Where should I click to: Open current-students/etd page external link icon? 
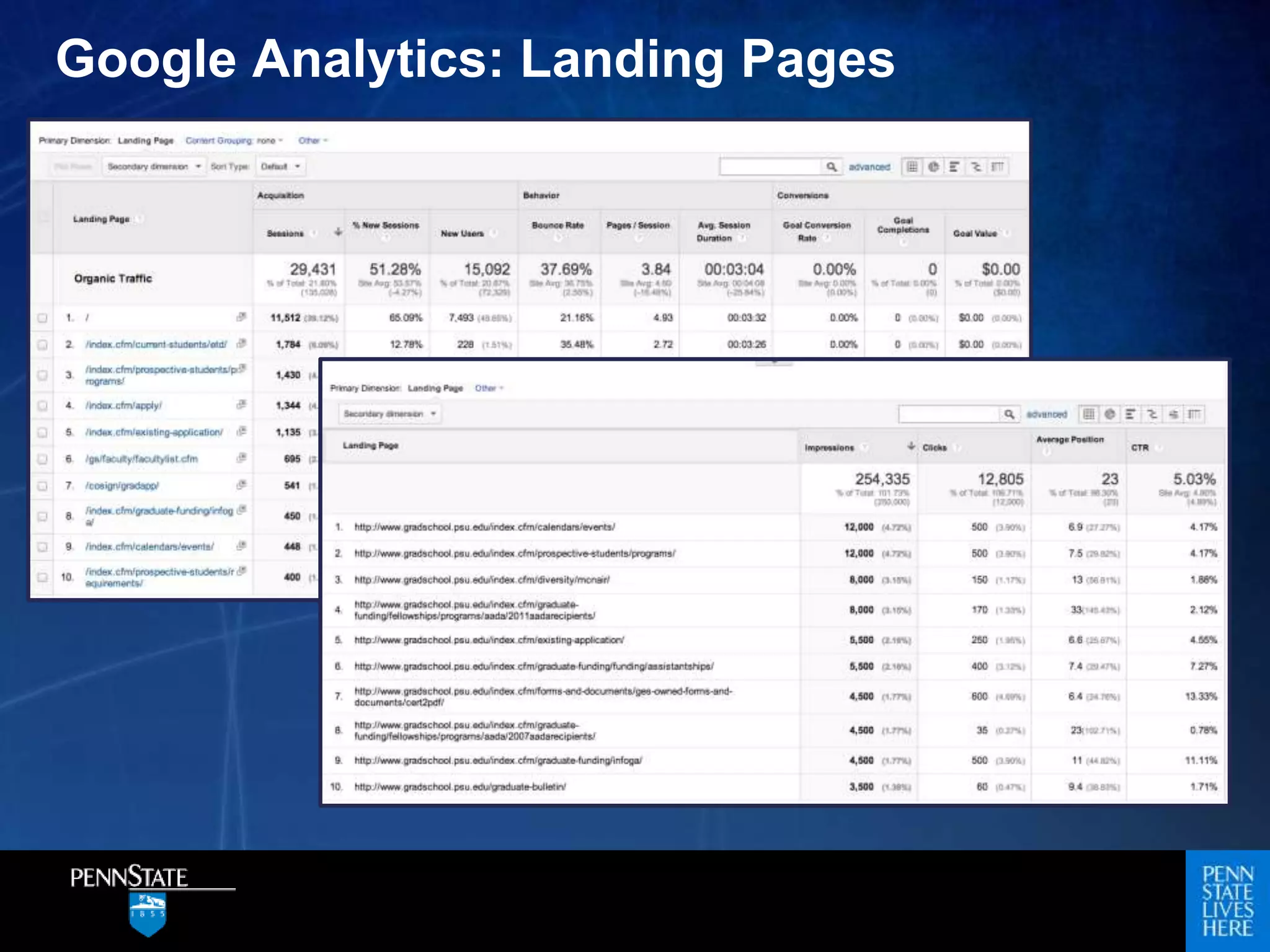(x=241, y=343)
